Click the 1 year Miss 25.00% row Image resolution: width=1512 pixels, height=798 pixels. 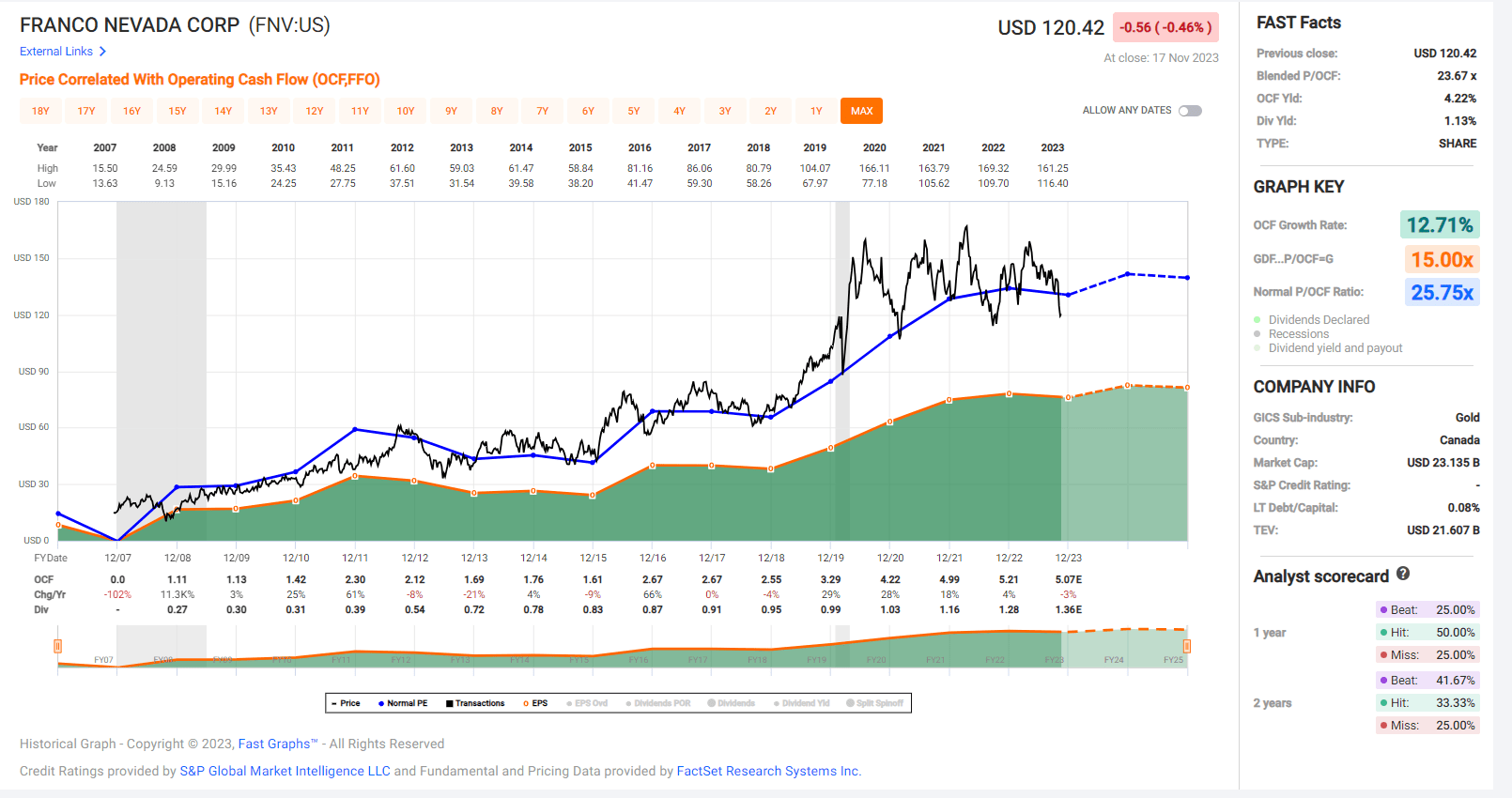pos(1427,654)
